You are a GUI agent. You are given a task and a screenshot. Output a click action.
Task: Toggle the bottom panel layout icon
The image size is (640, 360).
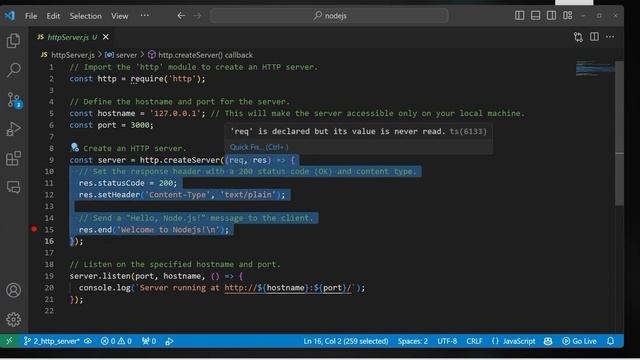coord(536,16)
